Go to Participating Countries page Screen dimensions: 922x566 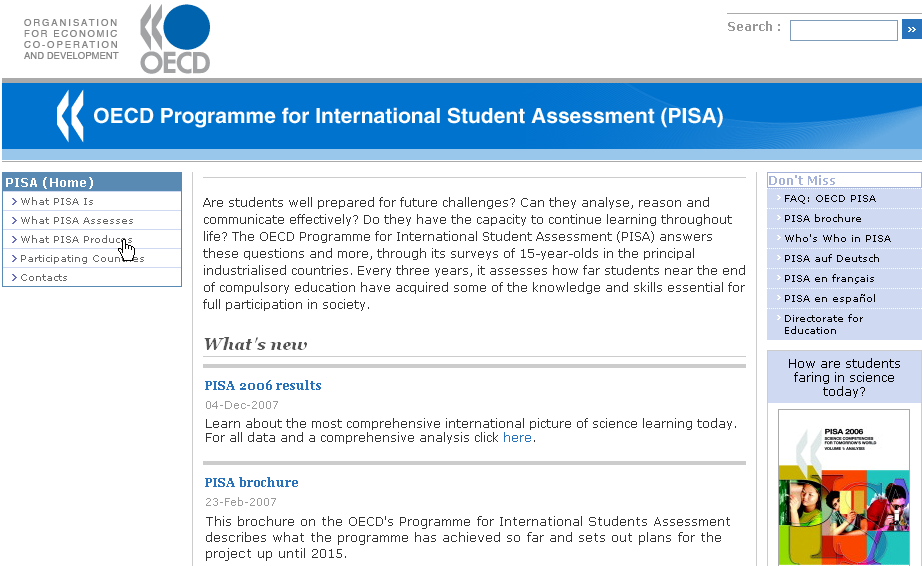pyautogui.click(x=82, y=259)
